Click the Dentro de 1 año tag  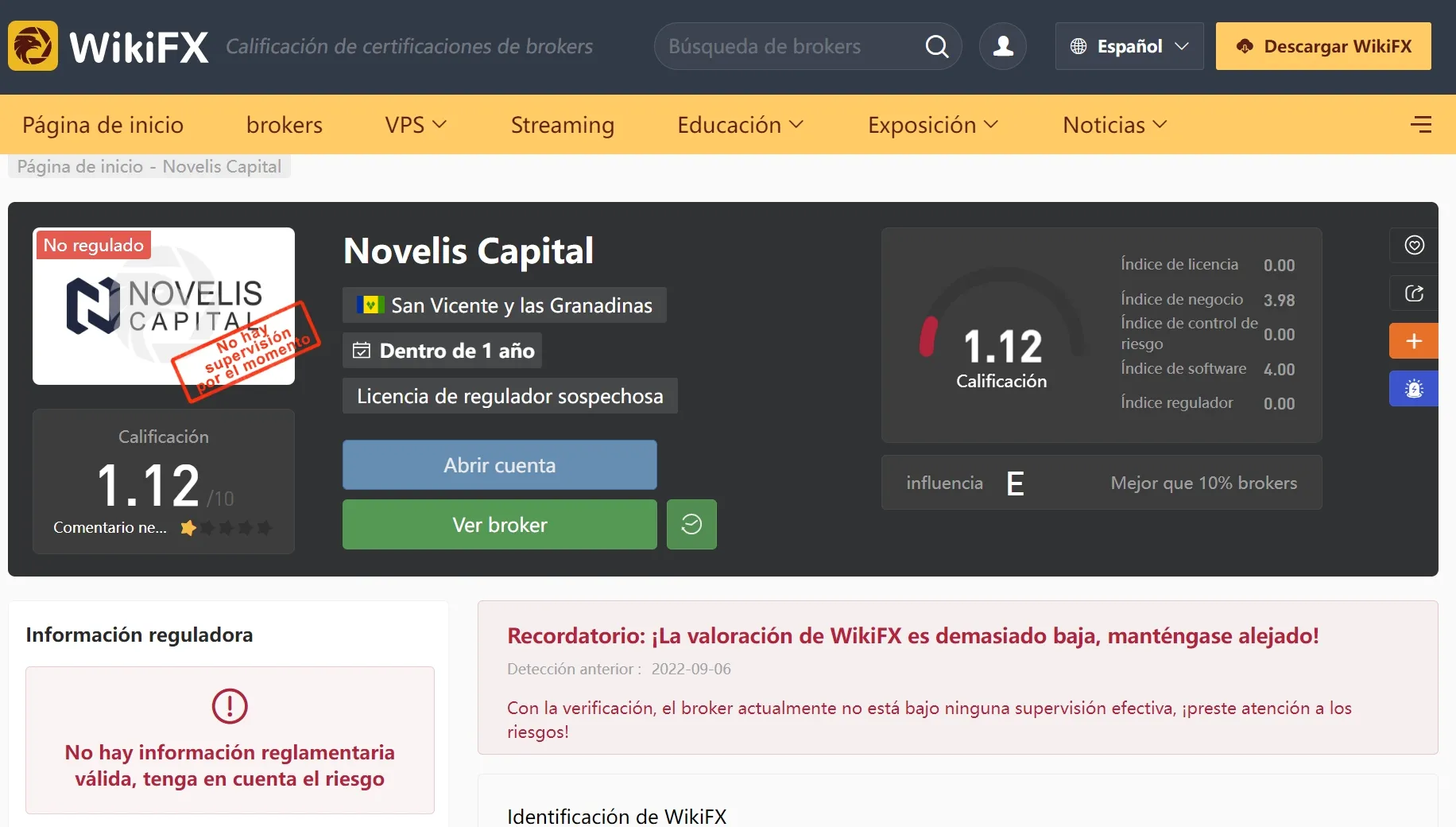click(x=442, y=351)
